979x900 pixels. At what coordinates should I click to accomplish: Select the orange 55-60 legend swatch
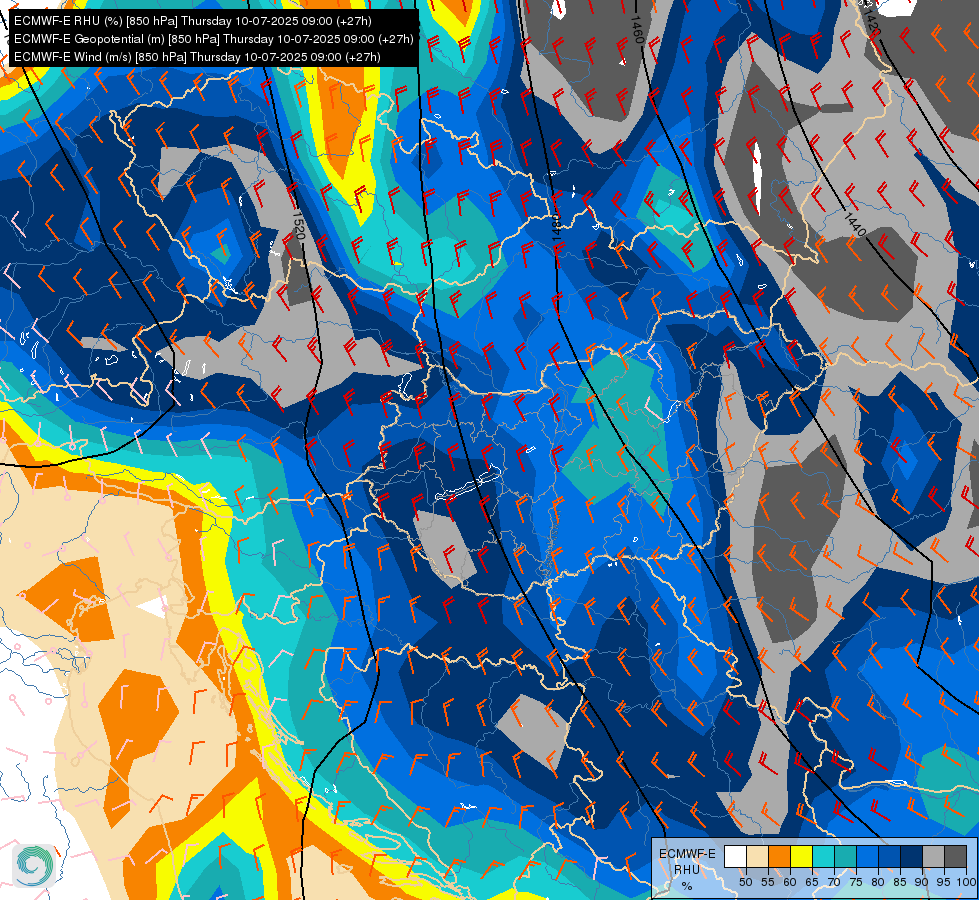pyautogui.click(x=779, y=856)
